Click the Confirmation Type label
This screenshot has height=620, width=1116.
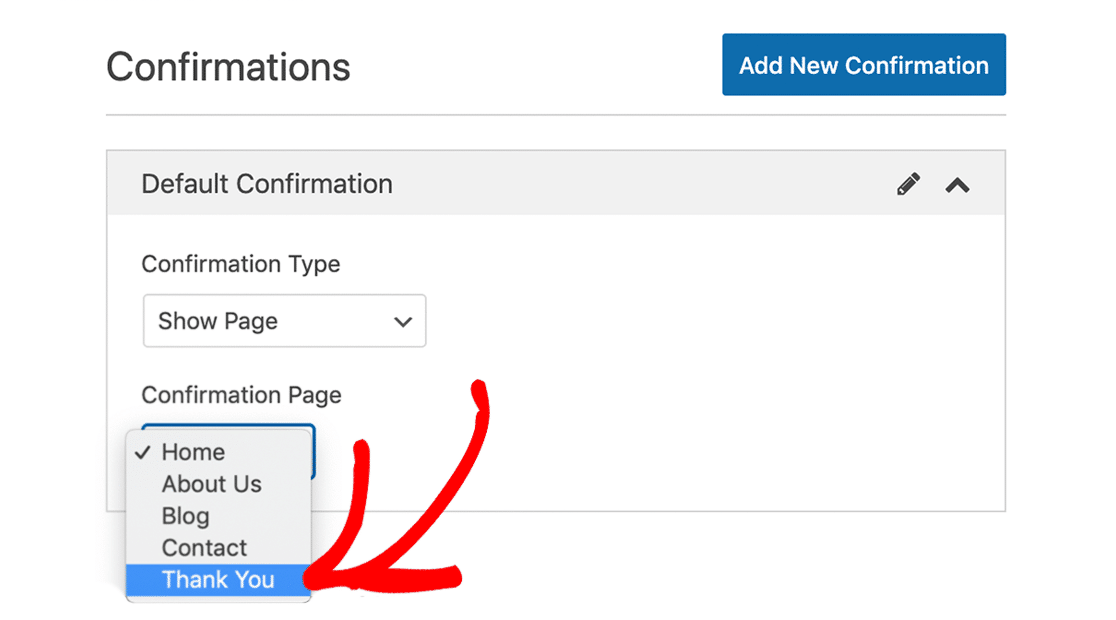241,264
